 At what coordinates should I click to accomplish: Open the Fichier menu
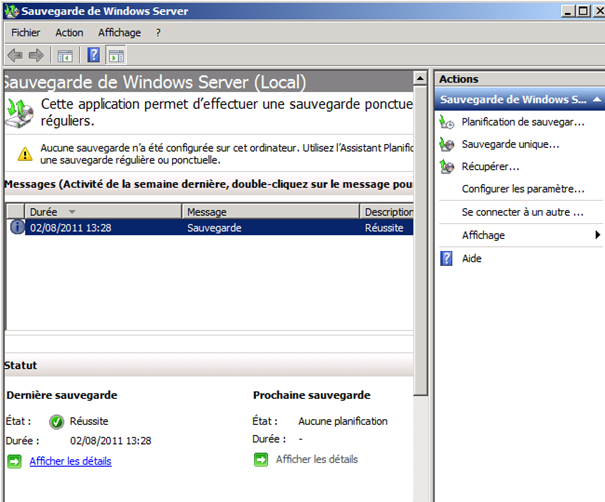pos(25,33)
